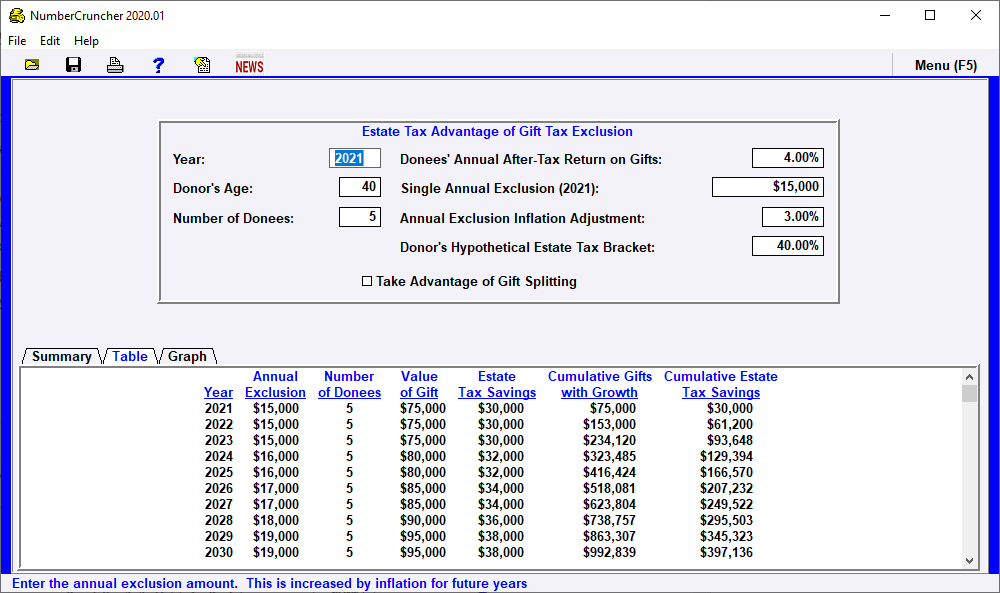
Task: Print using the printer toolbar icon
Action: 115,65
